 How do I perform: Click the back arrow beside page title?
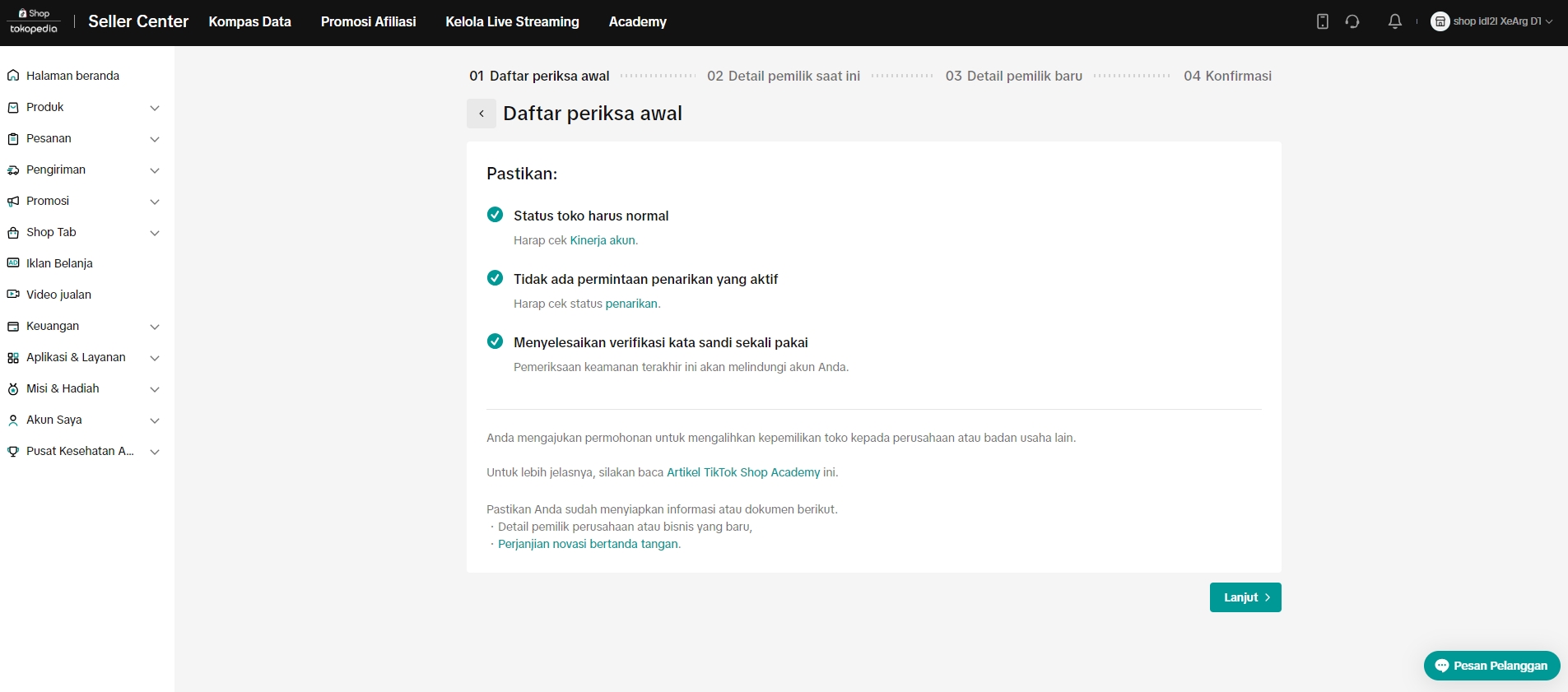coord(482,114)
